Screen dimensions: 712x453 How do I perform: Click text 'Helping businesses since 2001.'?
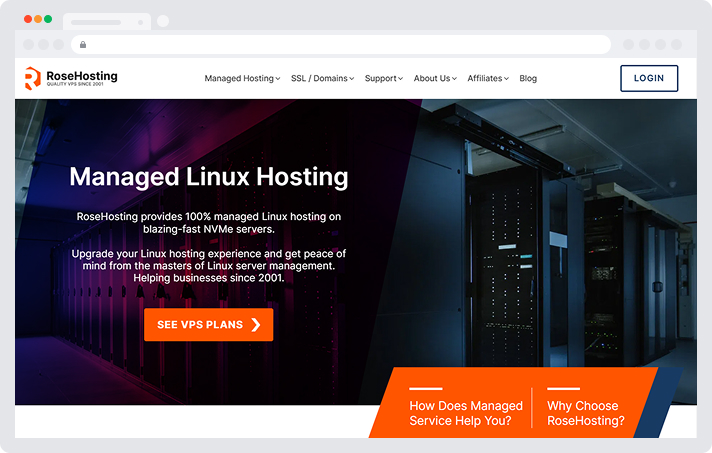tap(209, 278)
